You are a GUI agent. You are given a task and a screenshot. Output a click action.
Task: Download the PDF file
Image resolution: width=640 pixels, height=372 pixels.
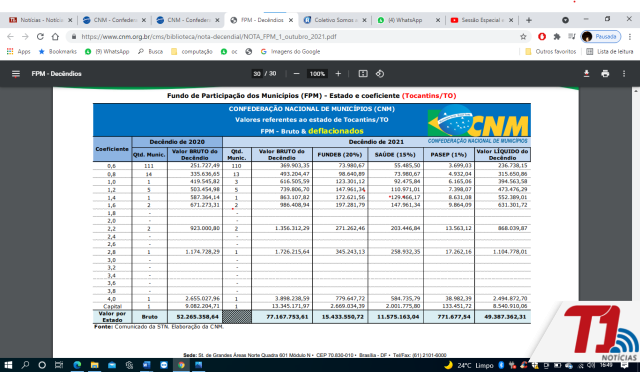pyautogui.click(x=586, y=74)
